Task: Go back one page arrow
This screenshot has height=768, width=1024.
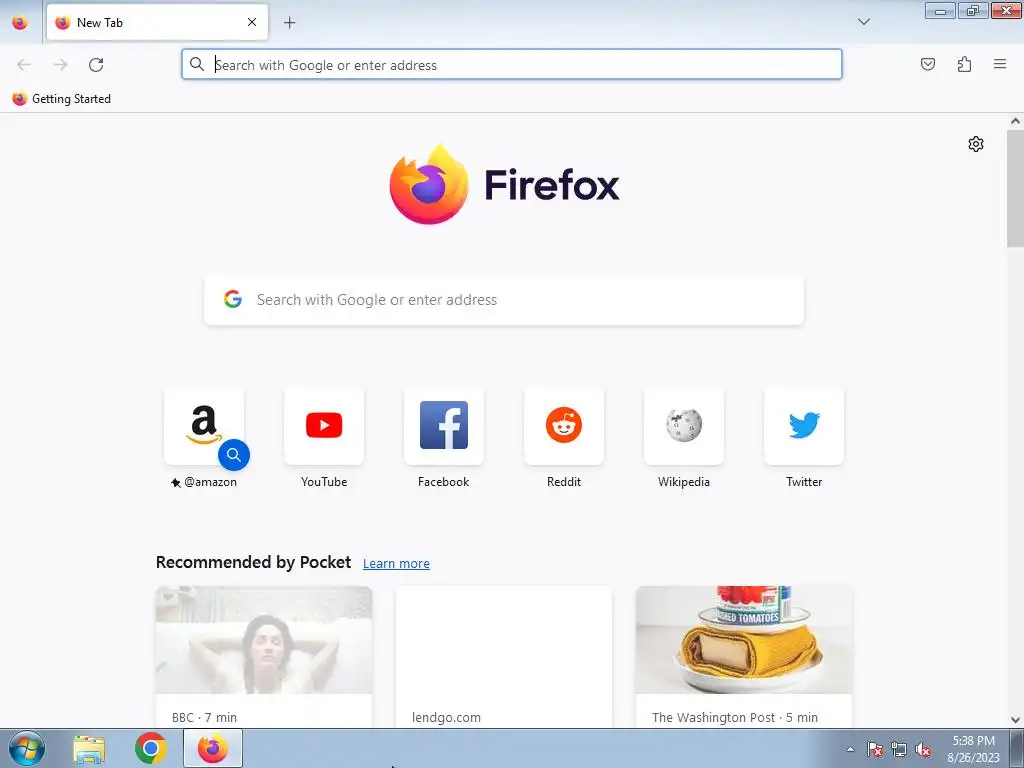Action: (24, 65)
